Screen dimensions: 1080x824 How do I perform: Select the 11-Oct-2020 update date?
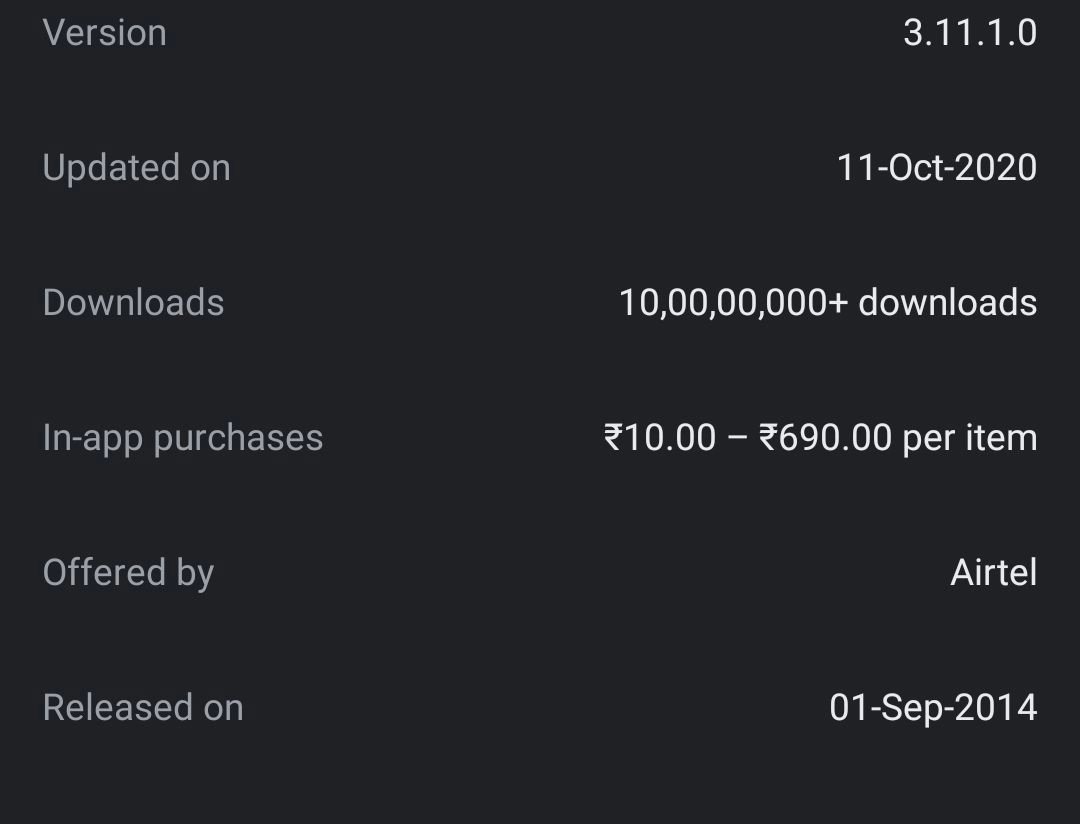click(x=936, y=168)
